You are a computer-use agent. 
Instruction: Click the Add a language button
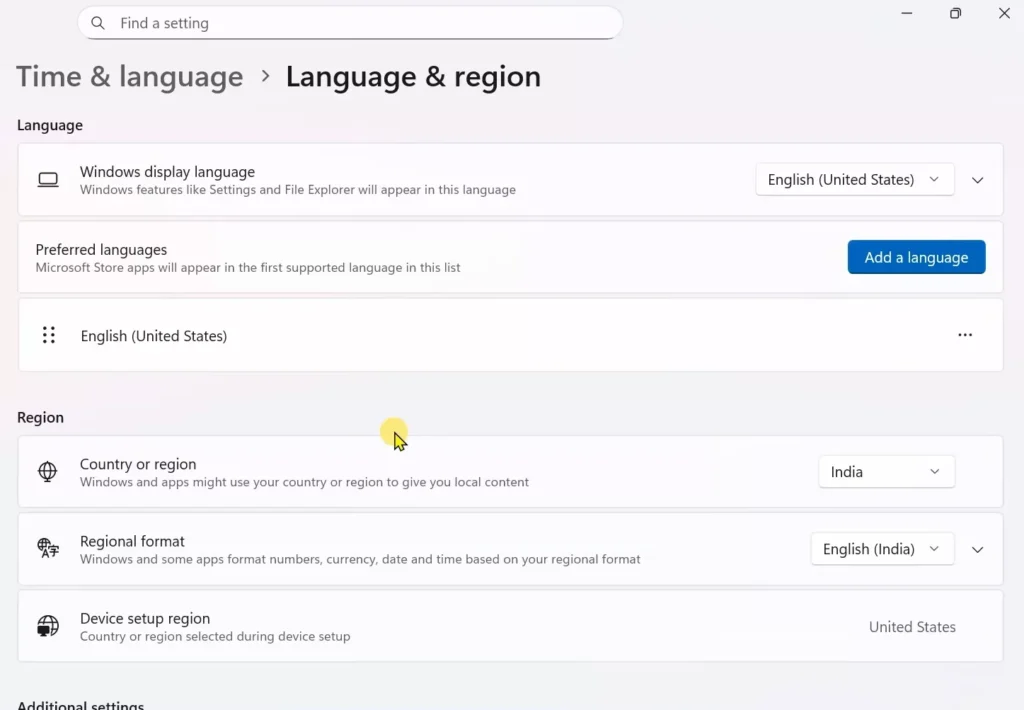click(x=916, y=257)
